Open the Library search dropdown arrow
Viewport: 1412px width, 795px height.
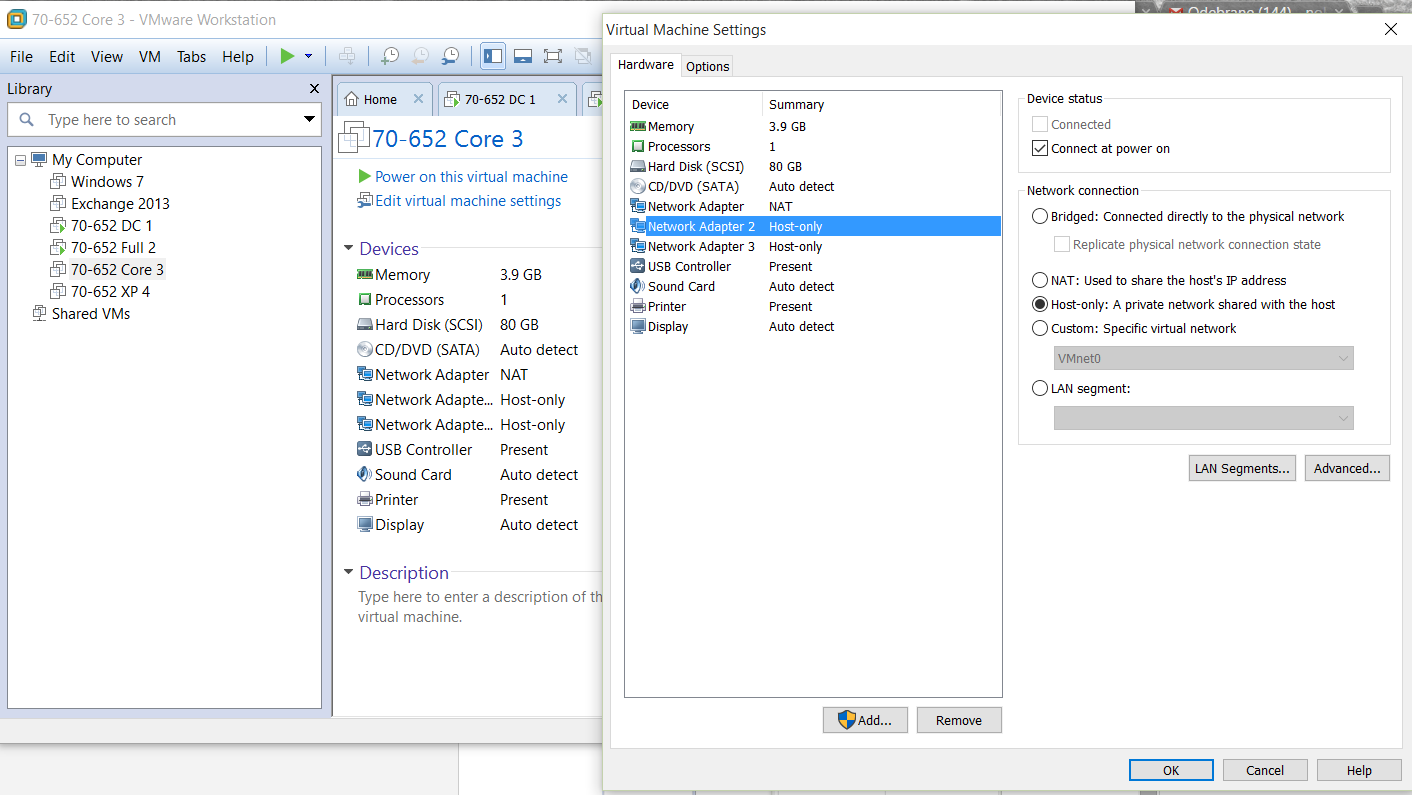coord(309,120)
